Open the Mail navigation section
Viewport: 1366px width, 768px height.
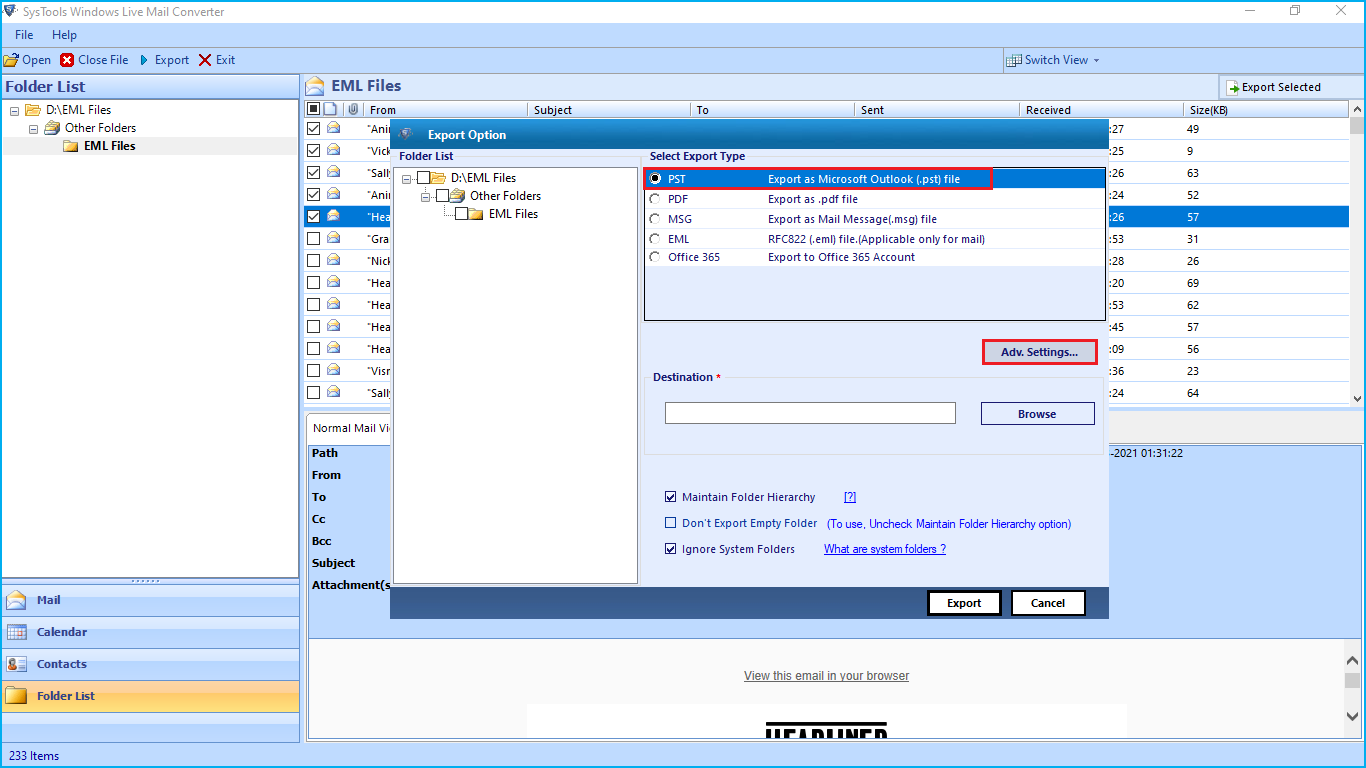(x=150, y=600)
